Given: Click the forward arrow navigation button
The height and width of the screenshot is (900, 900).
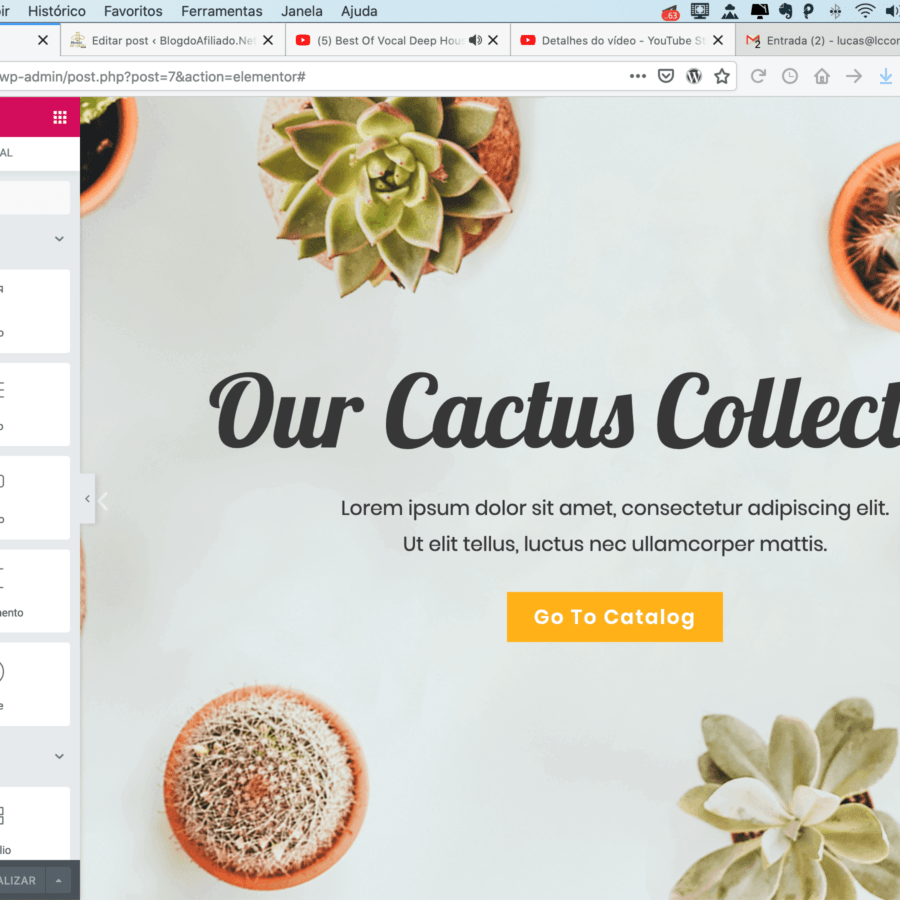Looking at the screenshot, I should coord(854,76).
